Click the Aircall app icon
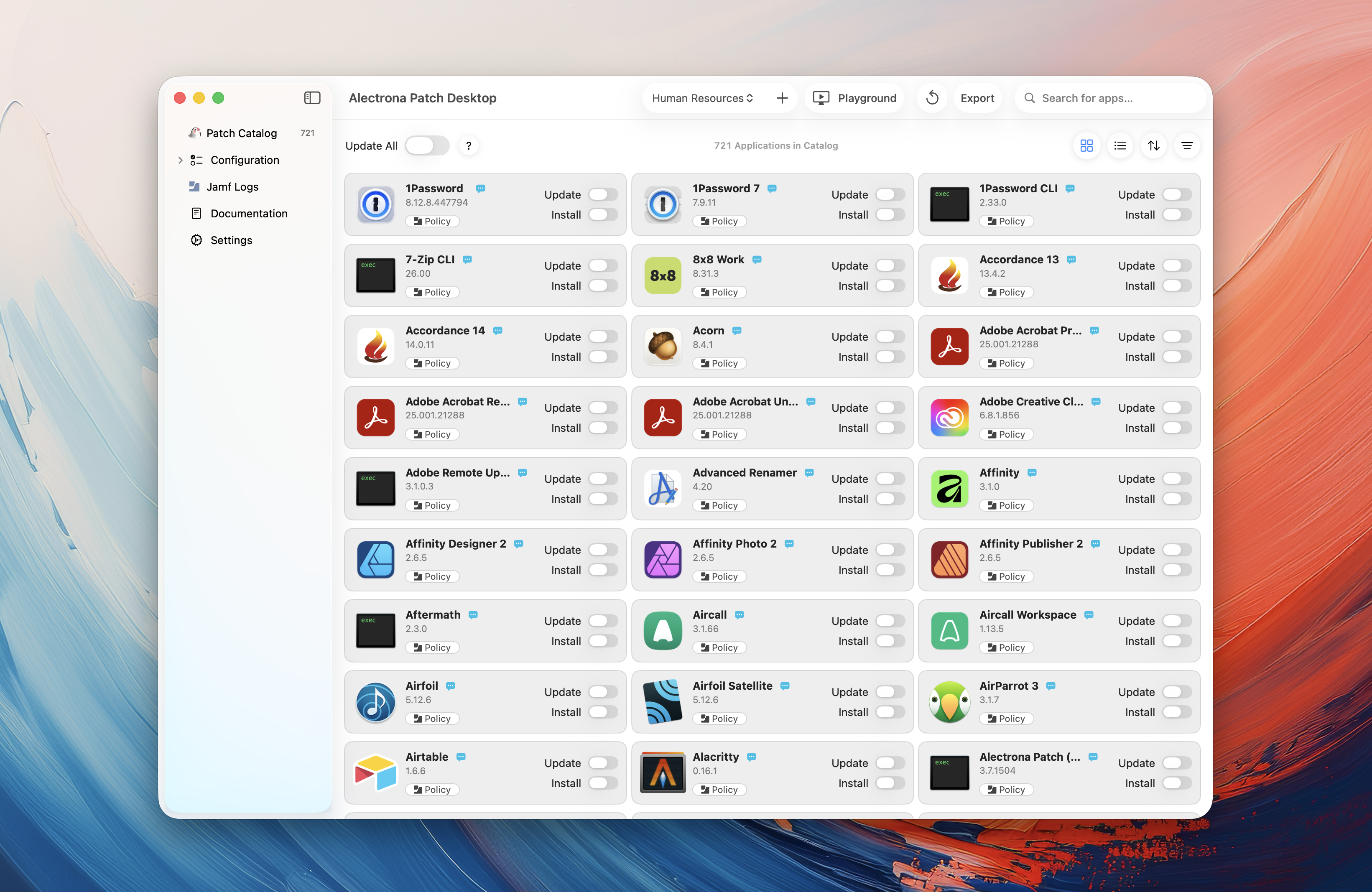 pos(662,630)
